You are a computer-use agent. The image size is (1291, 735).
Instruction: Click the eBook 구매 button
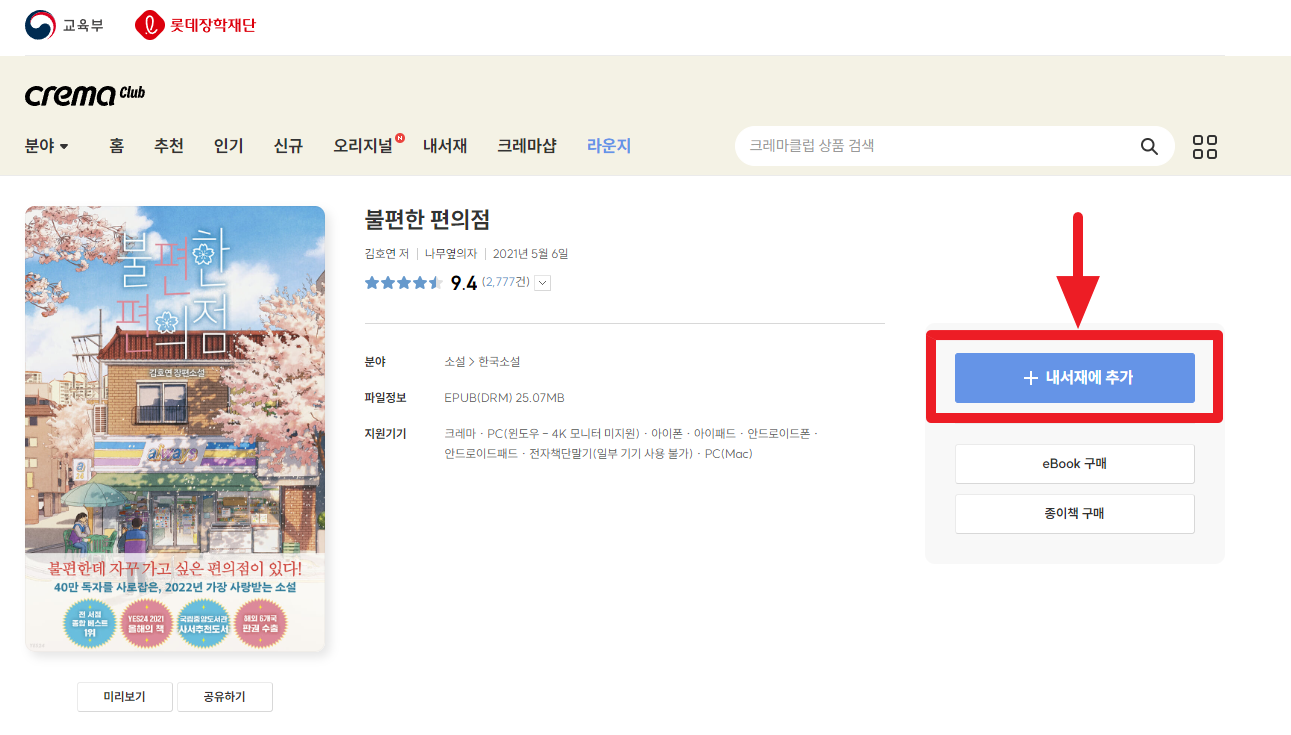(1075, 464)
